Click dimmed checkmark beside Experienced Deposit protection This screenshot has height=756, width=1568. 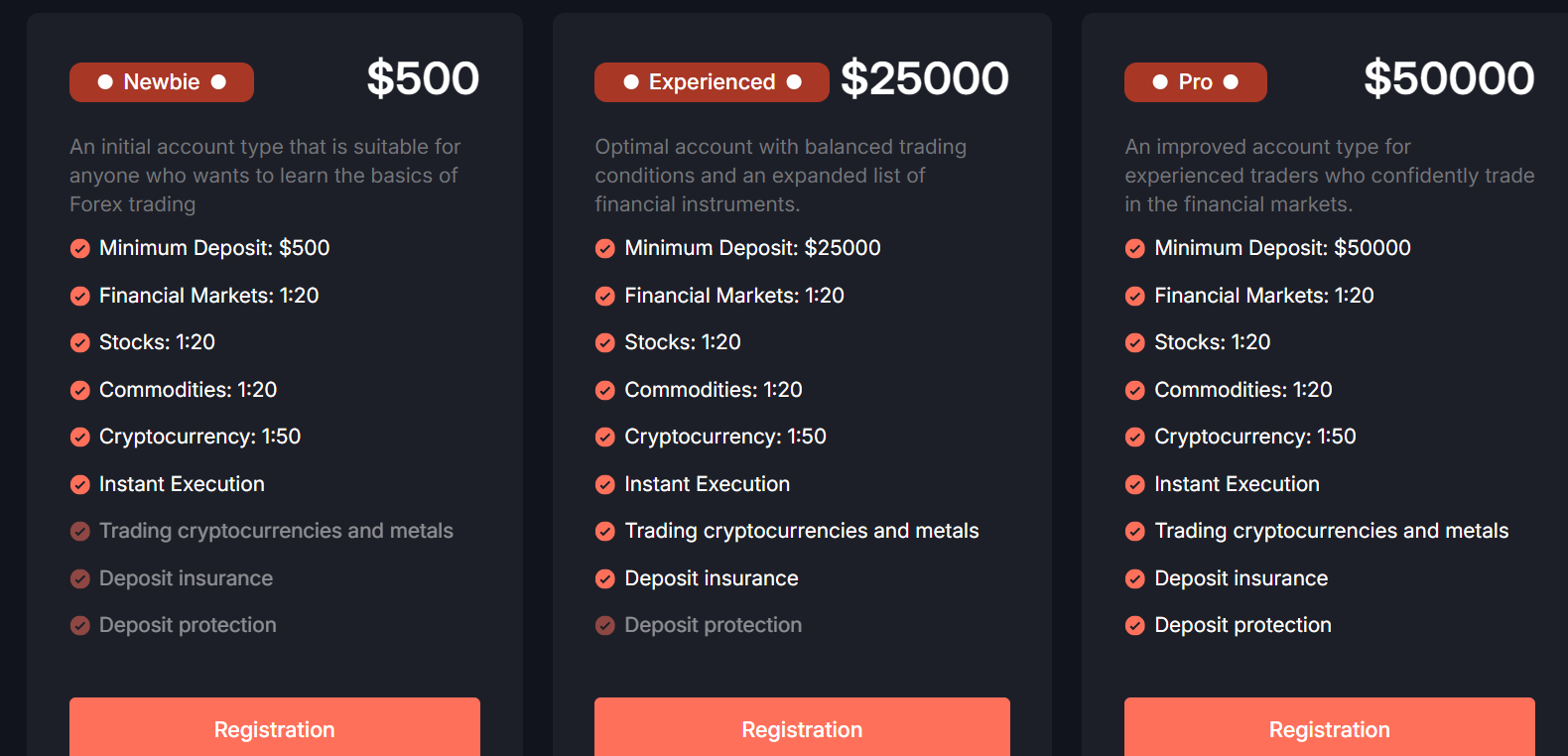point(605,626)
